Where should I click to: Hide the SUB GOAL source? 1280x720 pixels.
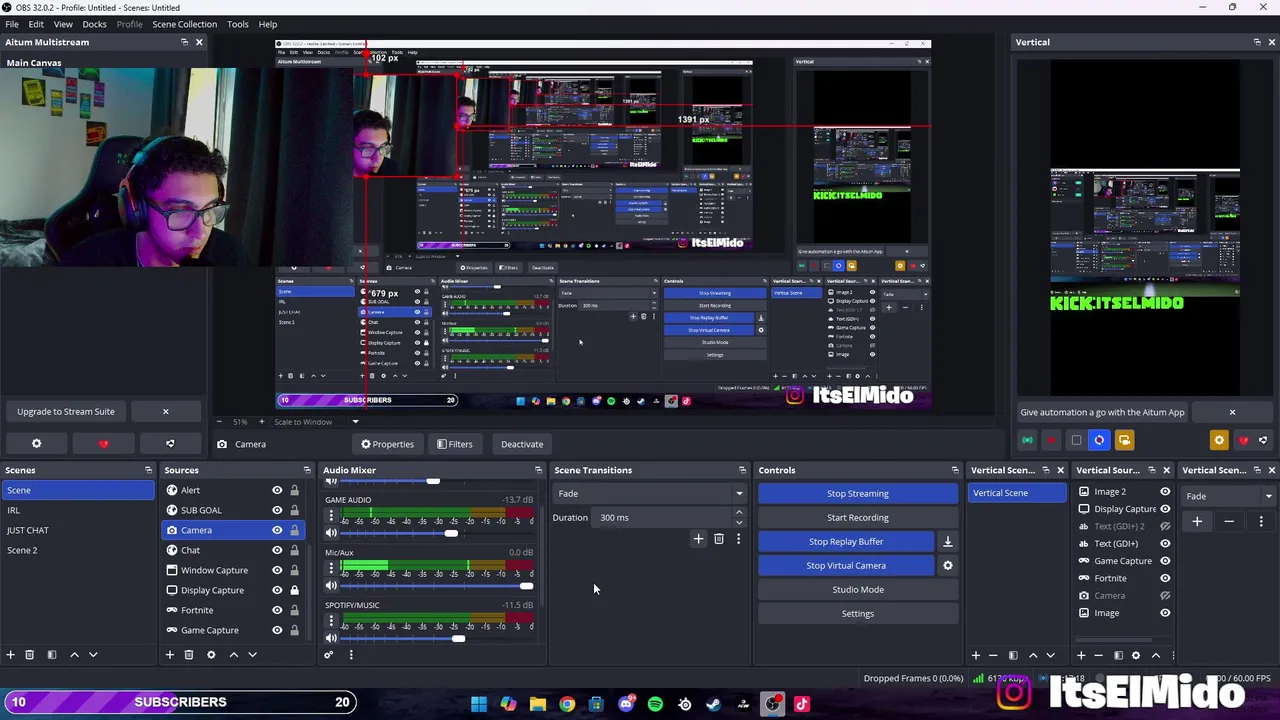pyautogui.click(x=277, y=510)
